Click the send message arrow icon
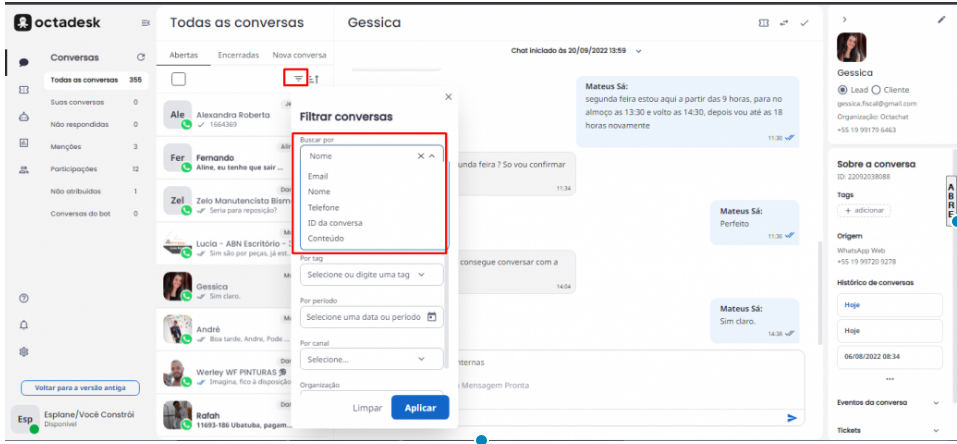Image resolution: width=957 pixels, height=444 pixels. [x=792, y=418]
